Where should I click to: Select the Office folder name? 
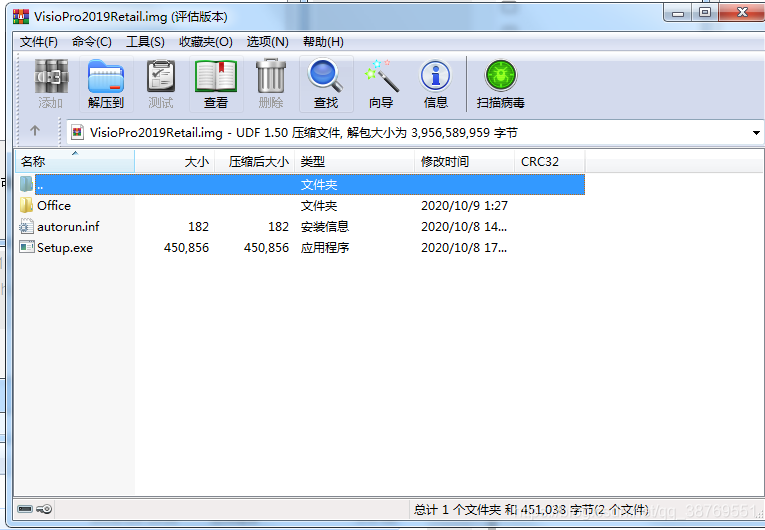(x=54, y=205)
